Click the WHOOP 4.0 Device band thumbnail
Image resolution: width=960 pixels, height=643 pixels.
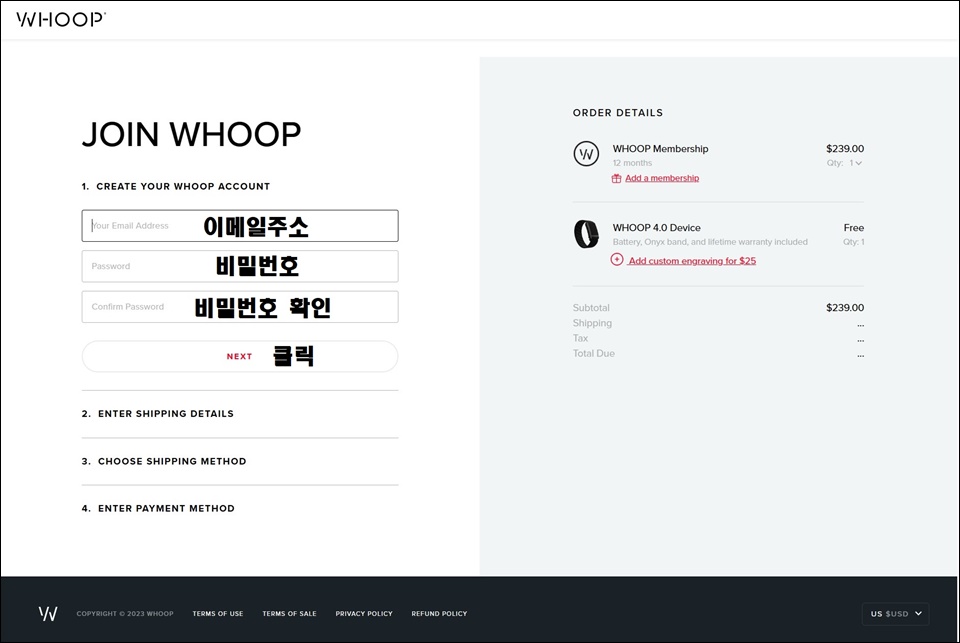[x=586, y=234]
